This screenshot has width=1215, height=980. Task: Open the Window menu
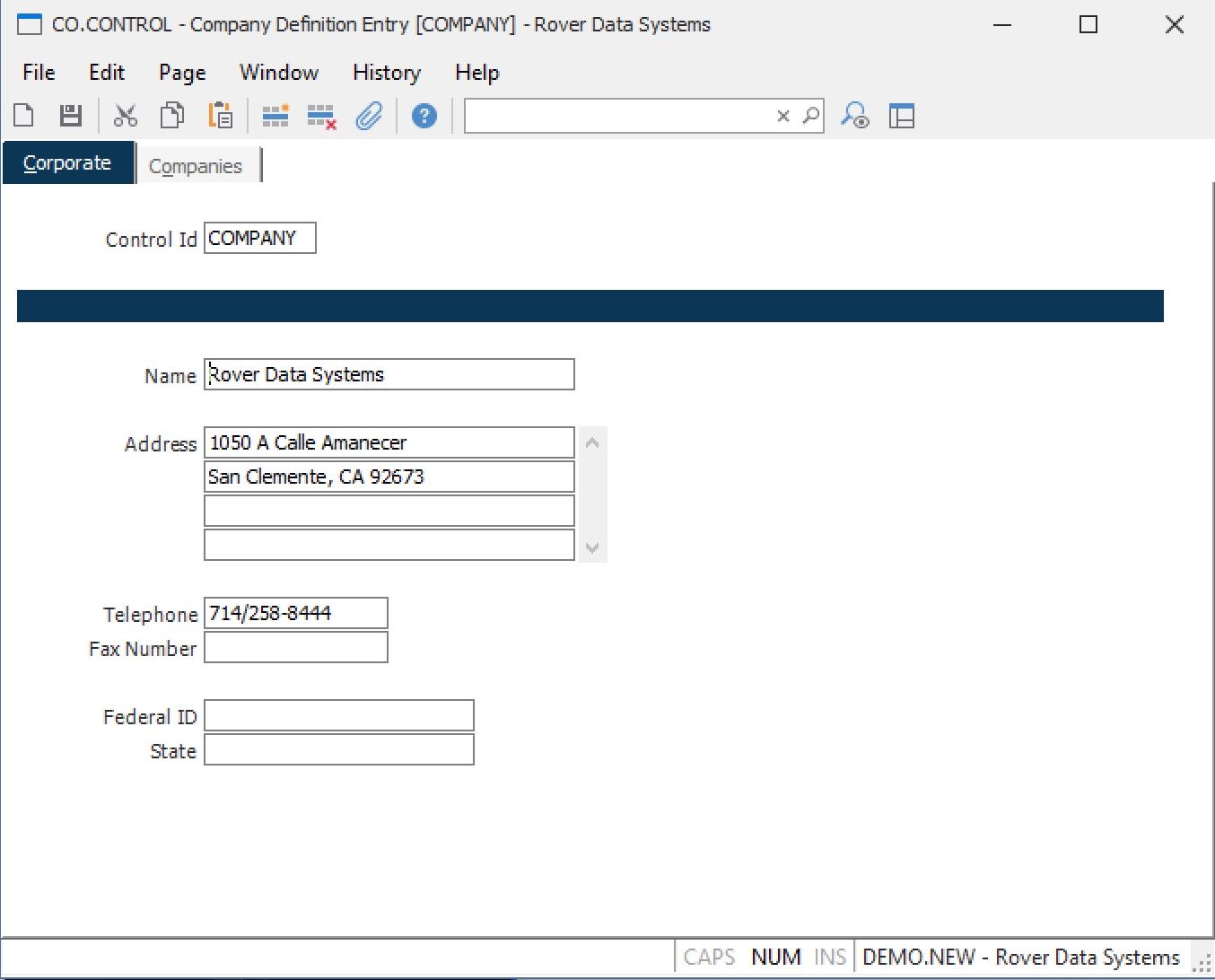278,73
